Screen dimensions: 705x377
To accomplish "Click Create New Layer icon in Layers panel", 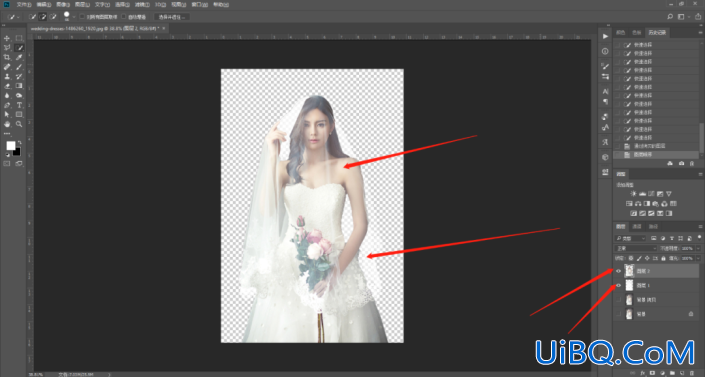I will (x=683, y=373).
